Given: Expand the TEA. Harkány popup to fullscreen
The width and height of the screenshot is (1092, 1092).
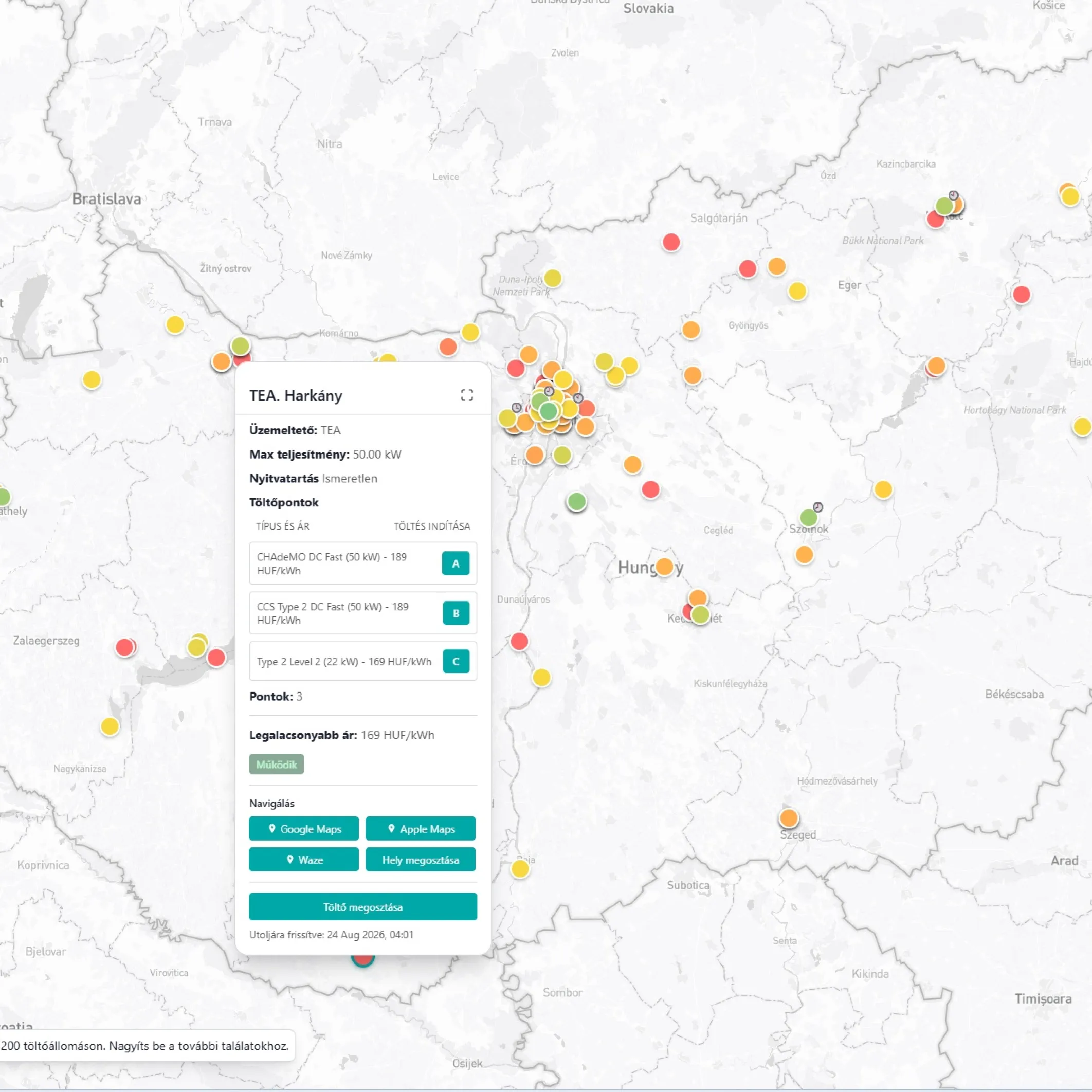Looking at the screenshot, I should pos(467,395).
